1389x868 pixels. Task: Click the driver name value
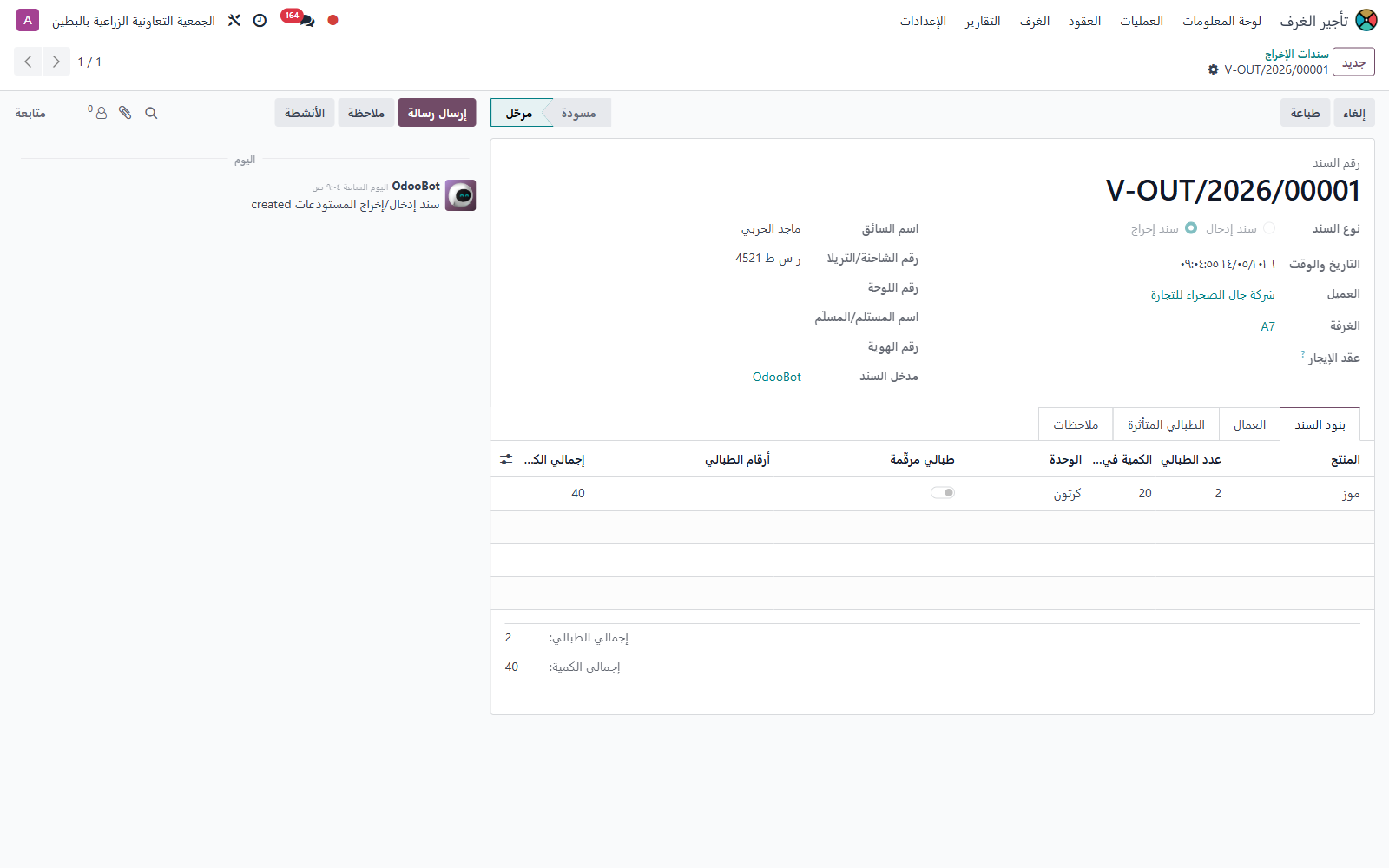pos(771,229)
